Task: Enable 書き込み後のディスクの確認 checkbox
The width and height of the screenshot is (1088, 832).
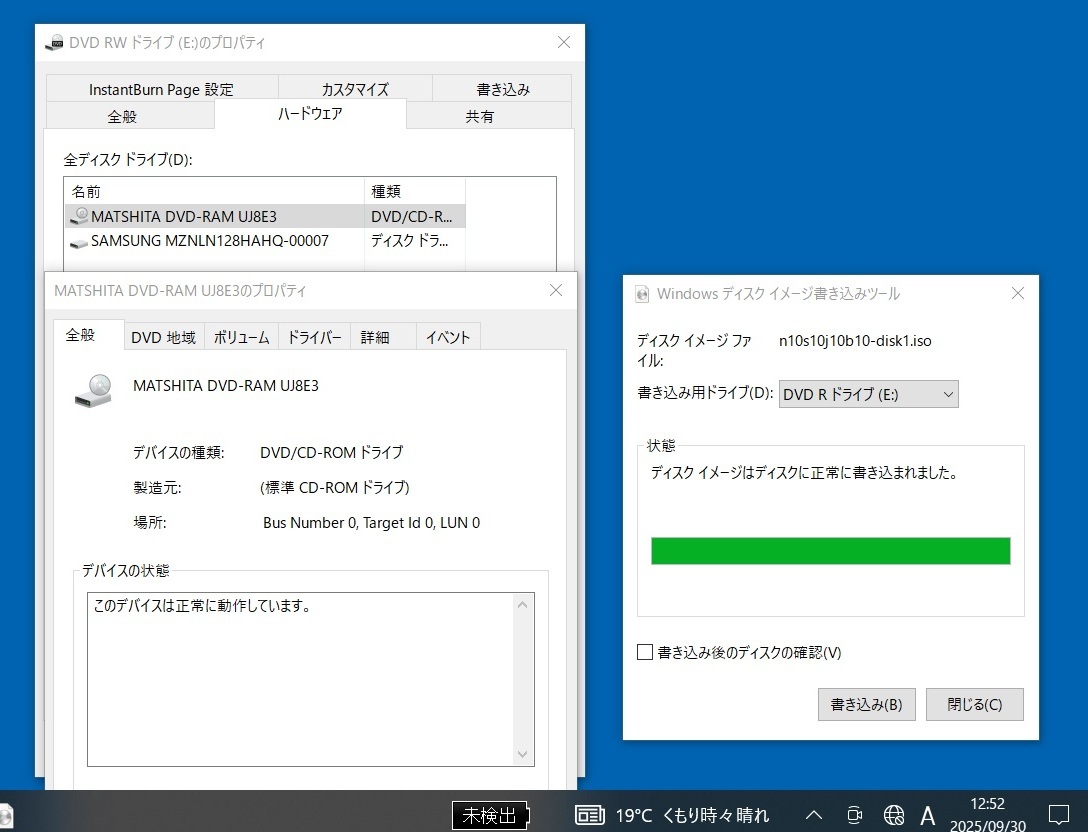Action: tap(645, 652)
